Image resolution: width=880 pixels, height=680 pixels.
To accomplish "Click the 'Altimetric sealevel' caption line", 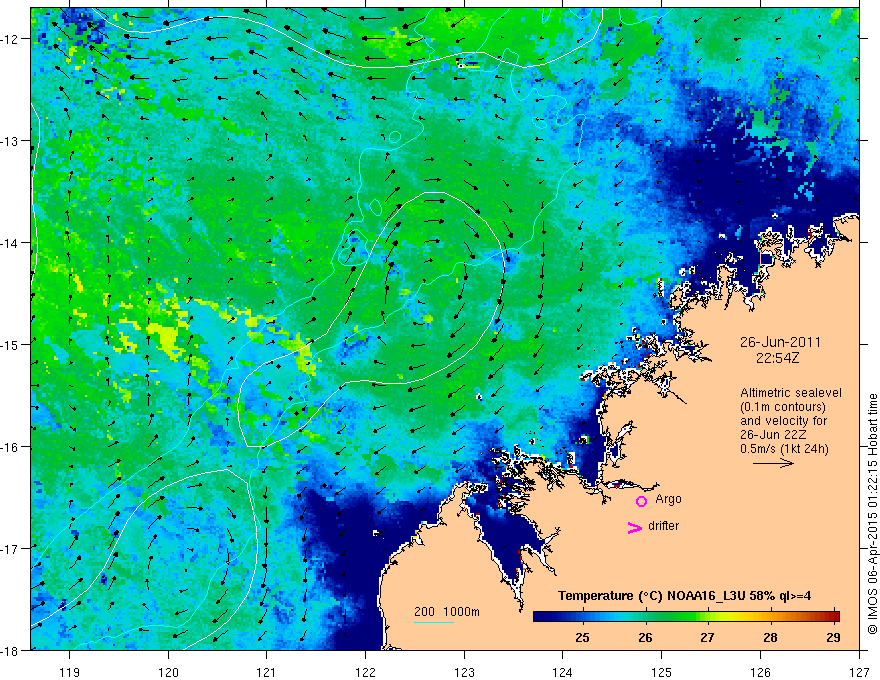I will pyautogui.click(x=791, y=393).
